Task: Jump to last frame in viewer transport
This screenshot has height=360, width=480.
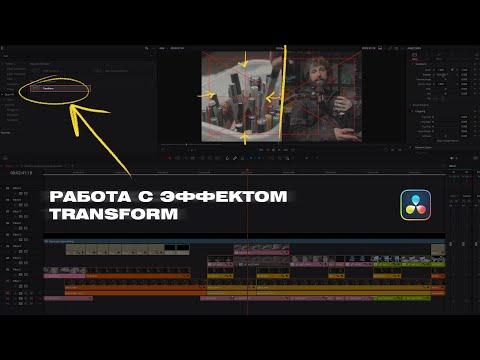Action: pos(286,150)
